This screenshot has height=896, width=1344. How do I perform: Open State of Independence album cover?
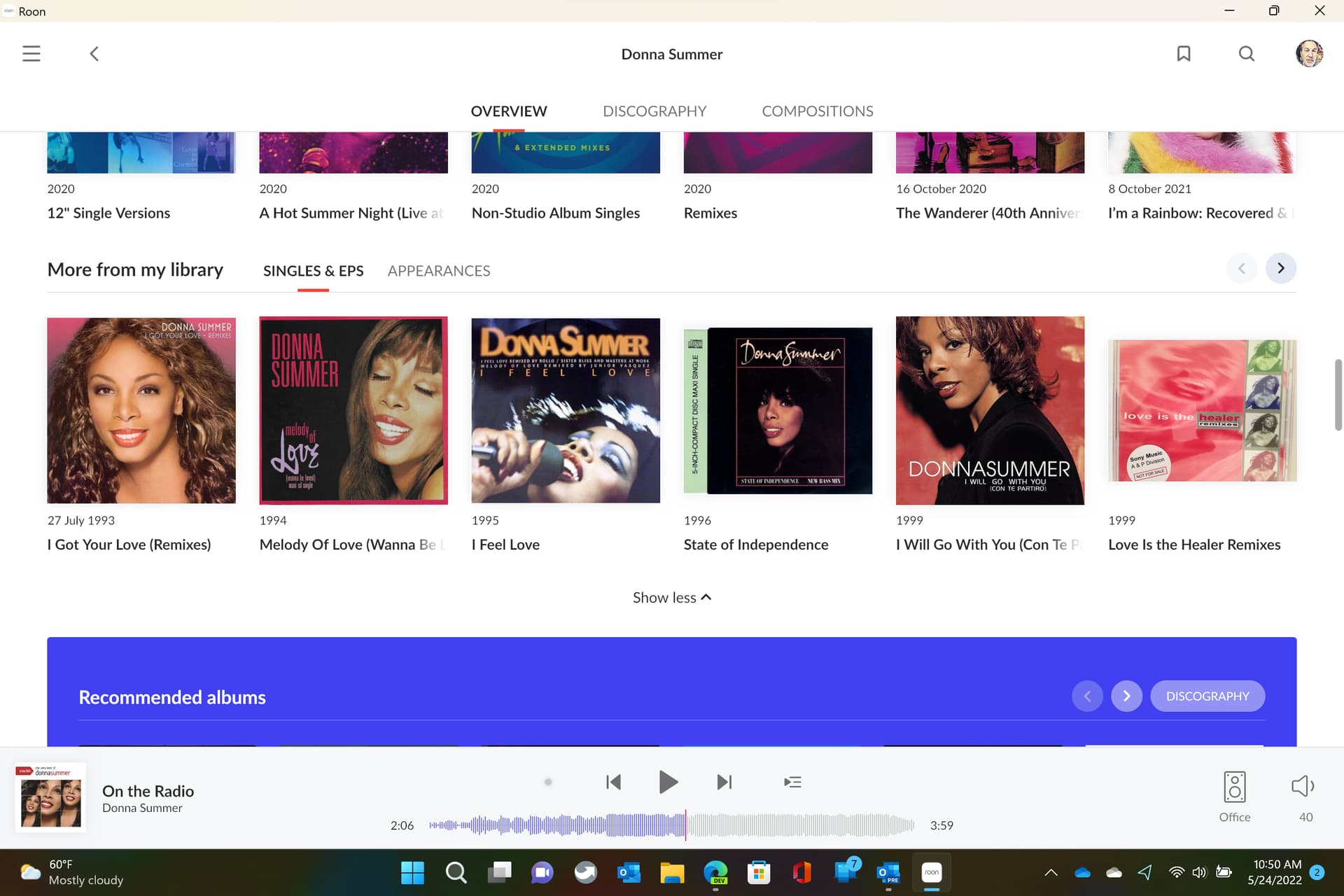point(778,411)
